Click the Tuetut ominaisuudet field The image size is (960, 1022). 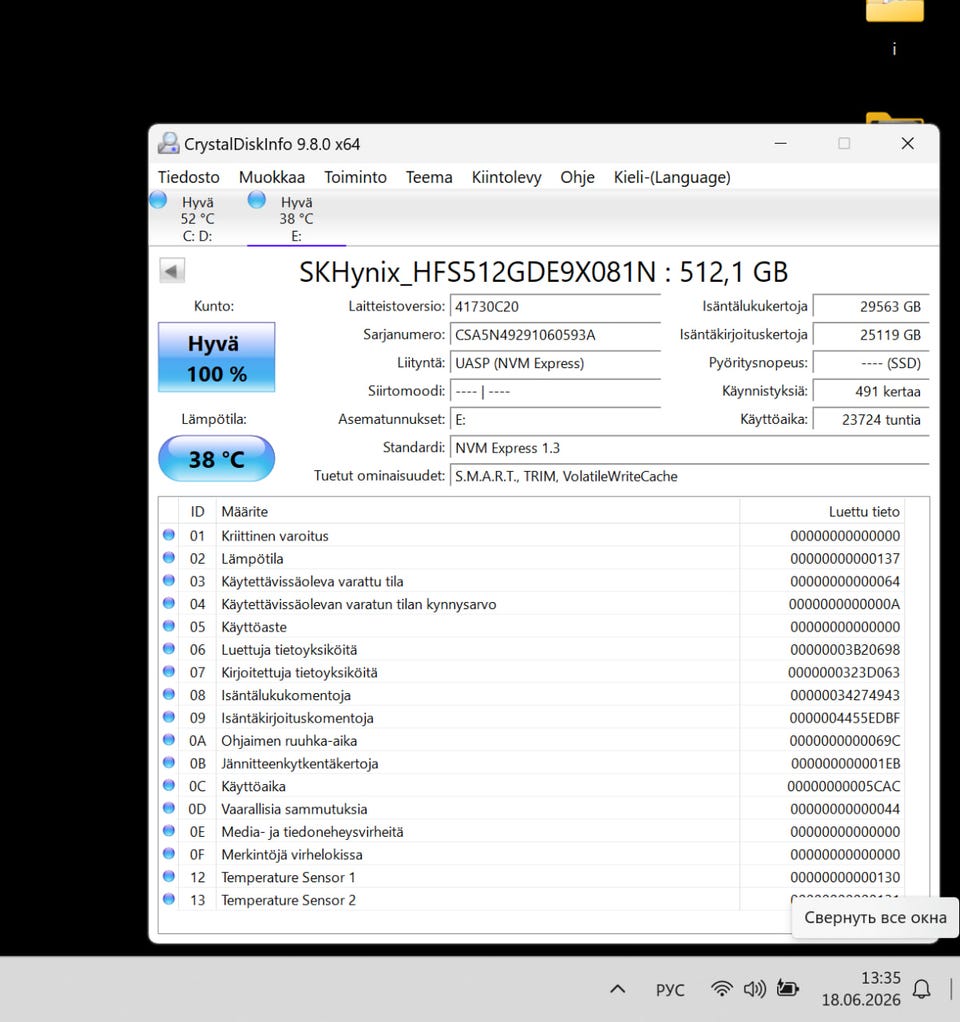tap(690, 476)
